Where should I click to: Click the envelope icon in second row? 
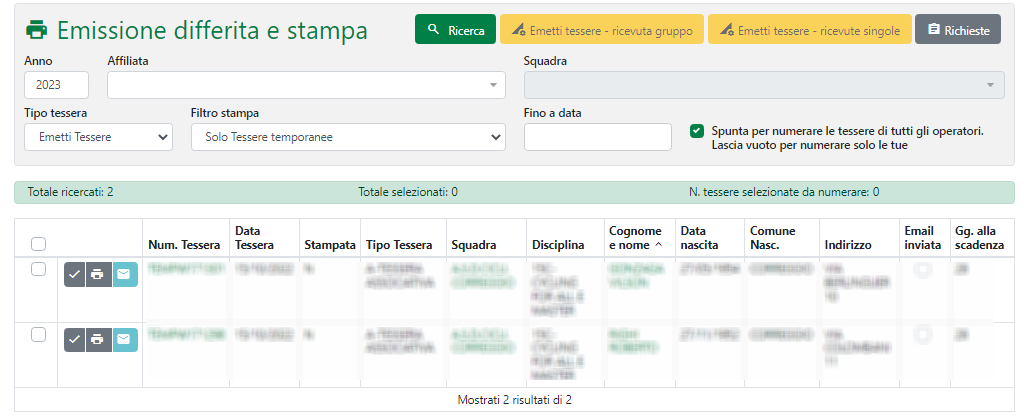124,340
